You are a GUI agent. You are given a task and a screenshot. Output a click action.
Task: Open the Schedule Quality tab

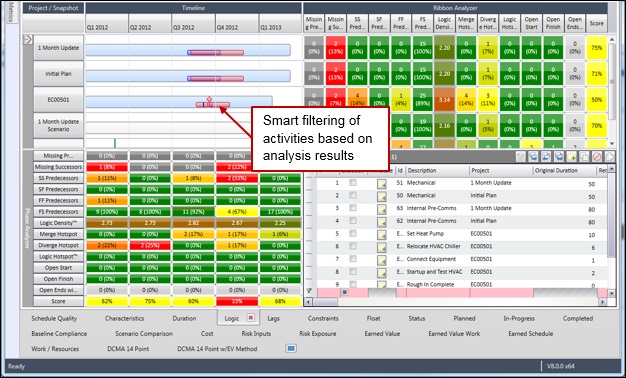coord(54,319)
